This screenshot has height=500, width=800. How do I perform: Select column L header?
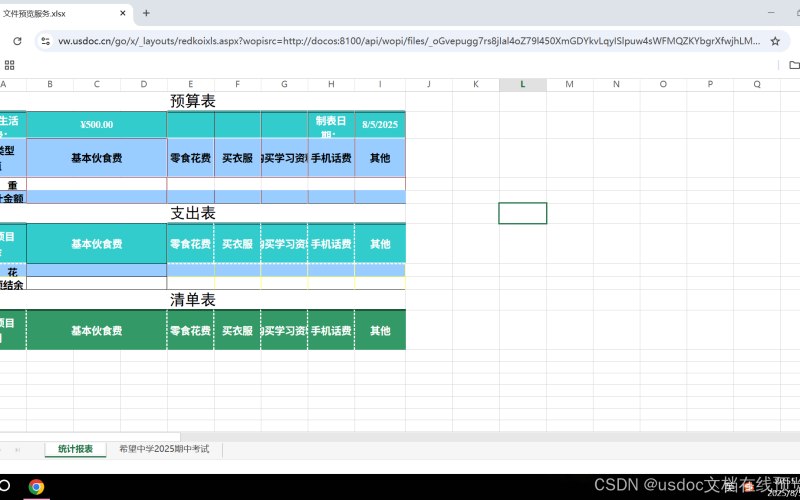pyautogui.click(x=522, y=85)
